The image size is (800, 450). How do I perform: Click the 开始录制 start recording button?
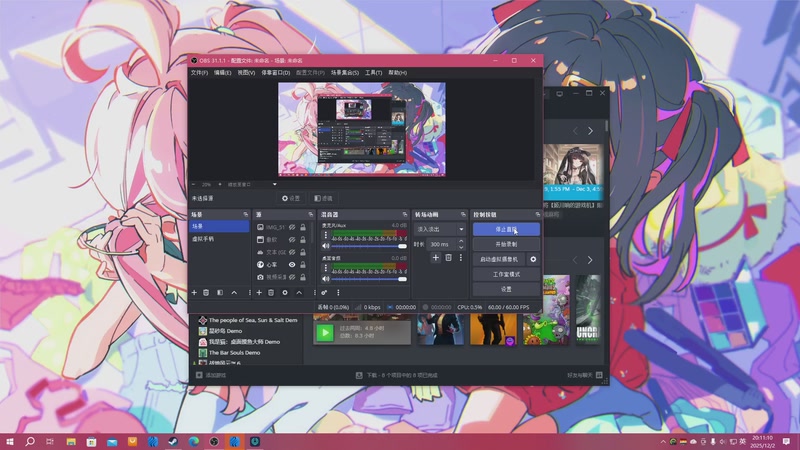pyautogui.click(x=506, y=244)
